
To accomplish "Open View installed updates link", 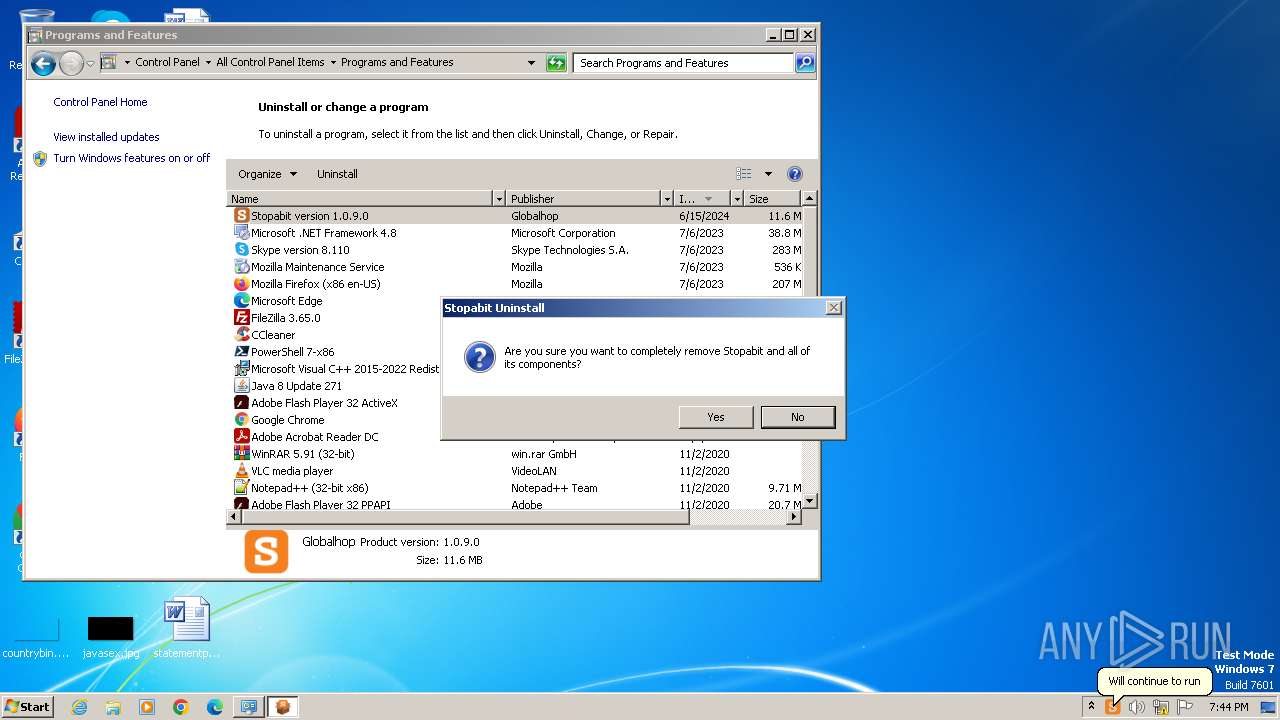I will click(106, 137).
